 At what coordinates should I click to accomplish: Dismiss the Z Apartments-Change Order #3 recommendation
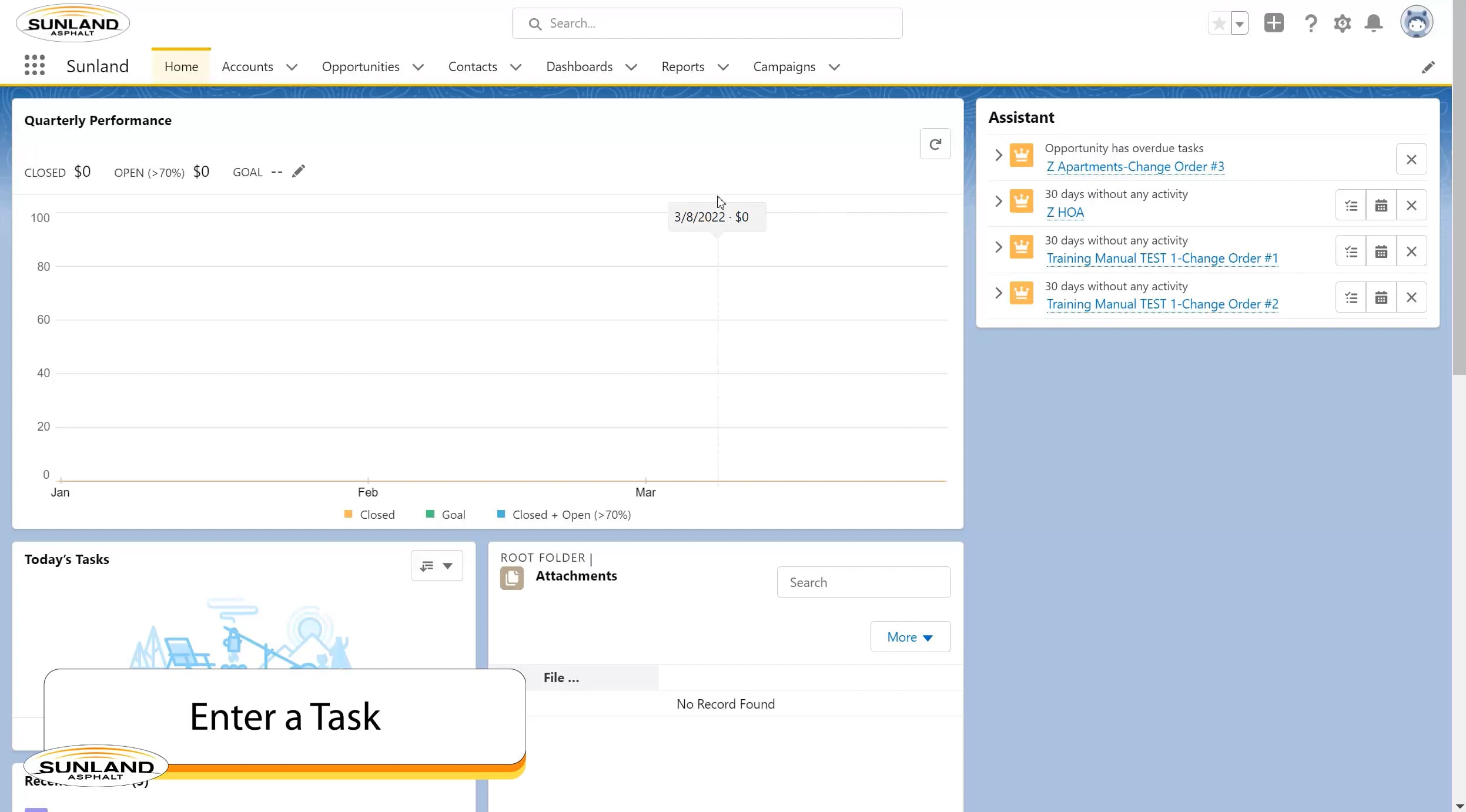pos(1411,159)
